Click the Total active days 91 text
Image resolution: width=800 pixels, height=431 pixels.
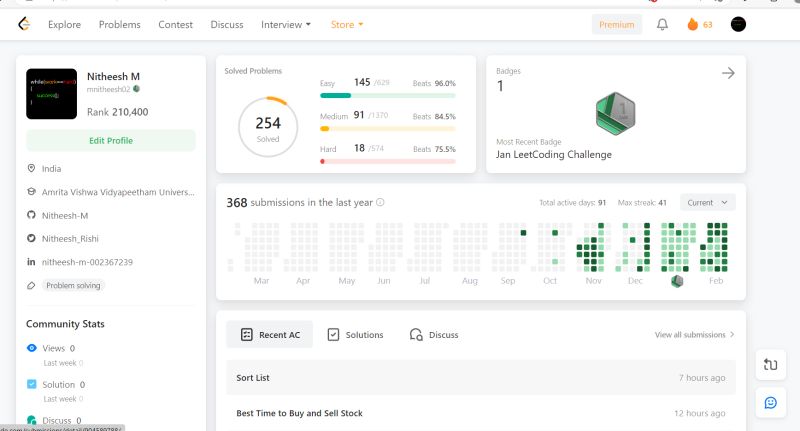point(572,202)
